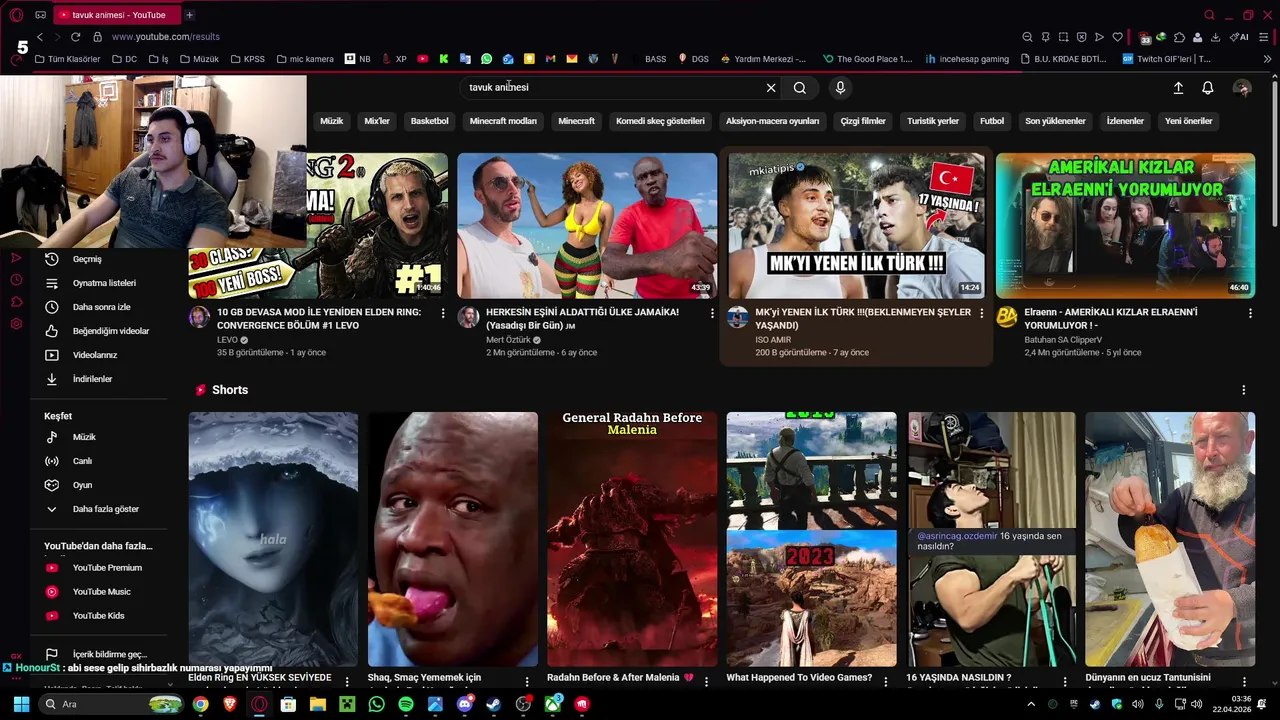The height and width of the screenshot is (720, 1280).
Task: Reload the page in Opera toolbar
Action: [x=75, y=37]
